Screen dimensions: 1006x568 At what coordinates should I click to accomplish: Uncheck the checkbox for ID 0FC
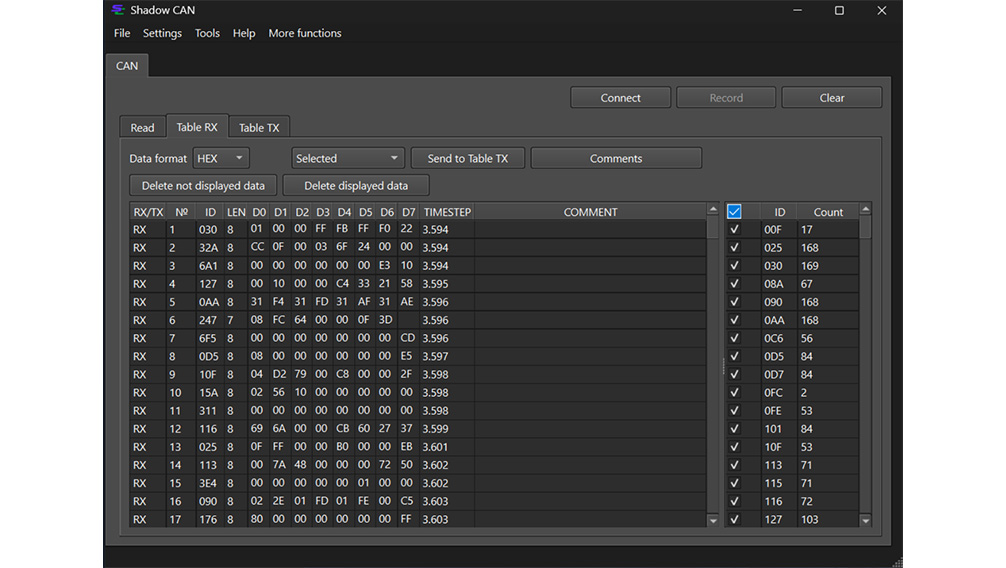coord(735,392)
